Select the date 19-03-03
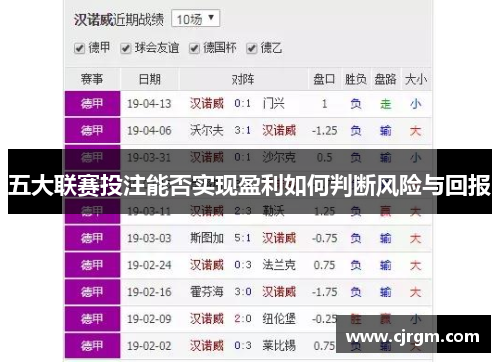 click(x=149, y=238)
